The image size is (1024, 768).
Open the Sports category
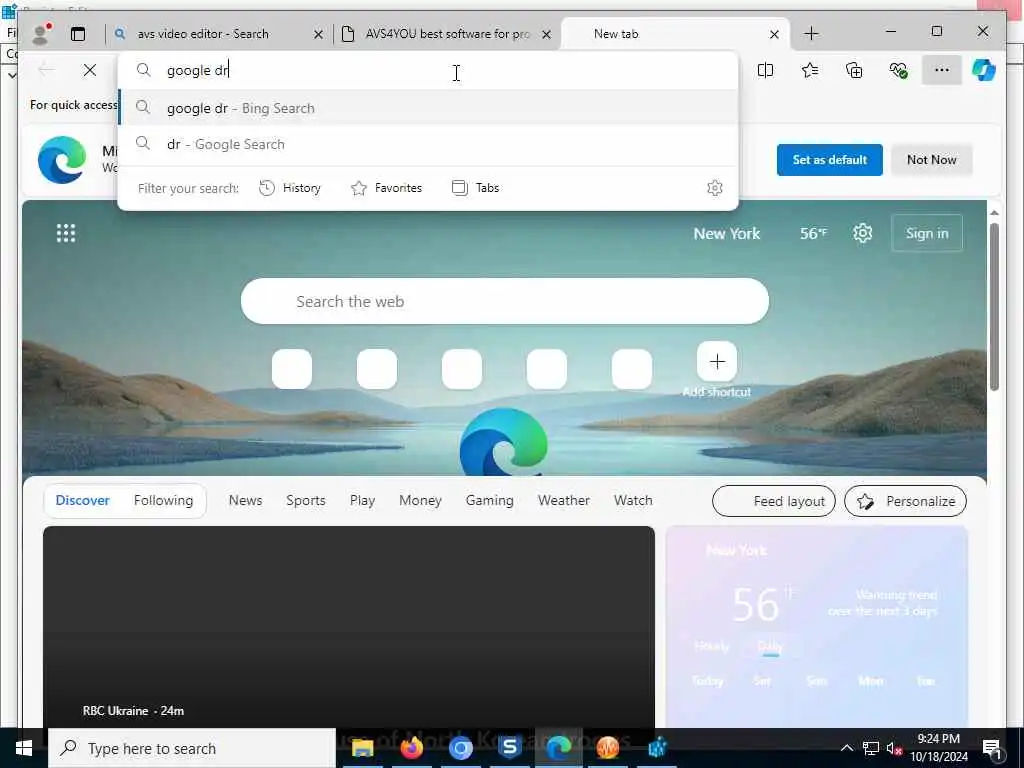(306, 500)
